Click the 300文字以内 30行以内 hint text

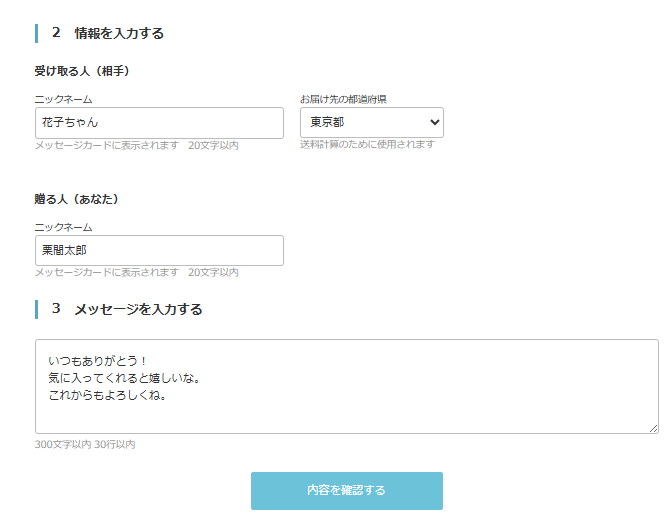point(85,444)
